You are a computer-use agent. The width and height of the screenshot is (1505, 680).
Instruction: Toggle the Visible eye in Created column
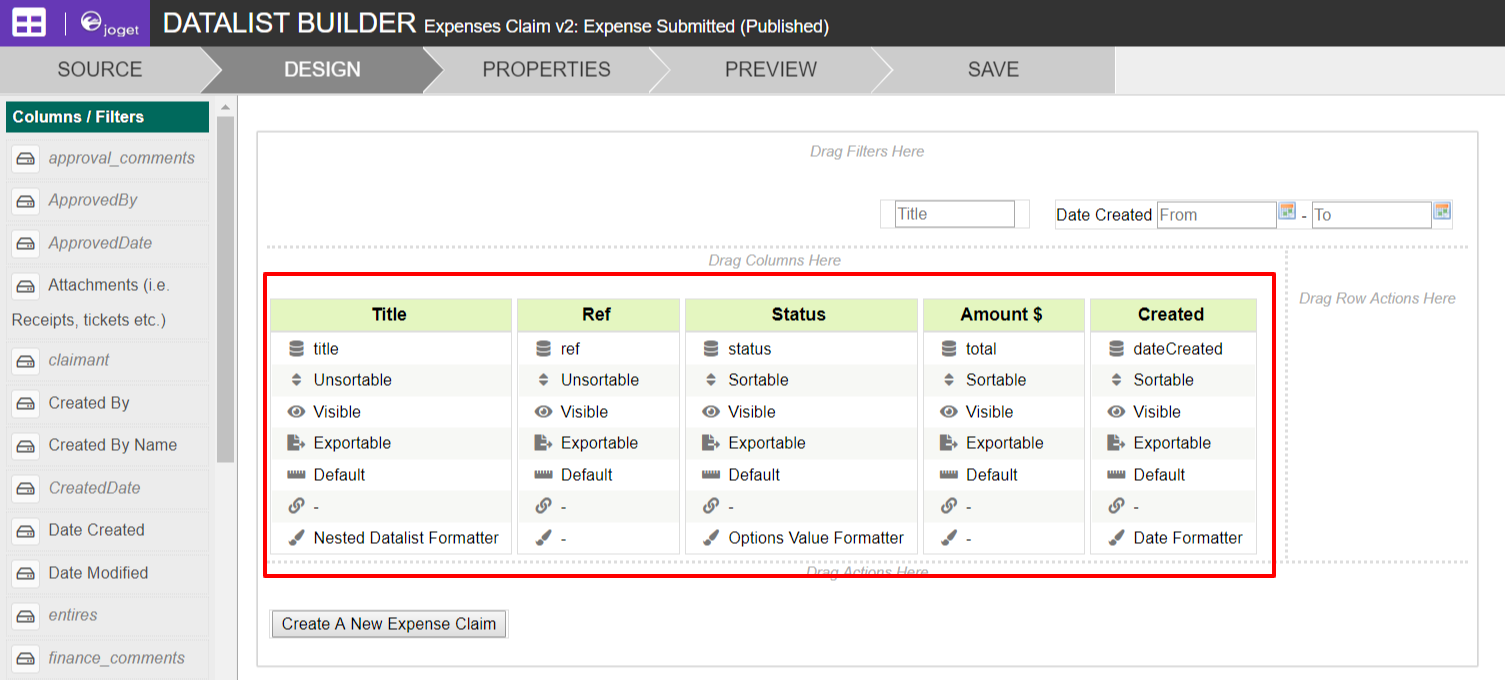pos(1116,412)
